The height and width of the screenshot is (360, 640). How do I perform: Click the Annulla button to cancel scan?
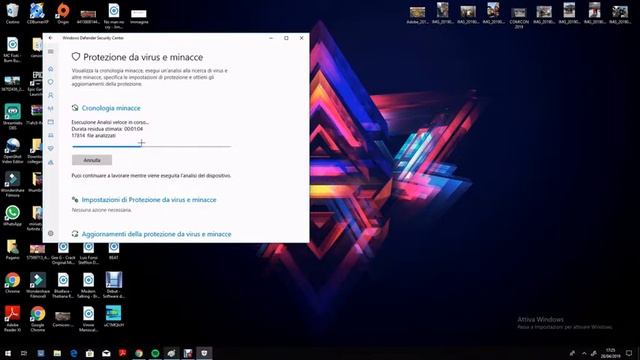point(92,160)
